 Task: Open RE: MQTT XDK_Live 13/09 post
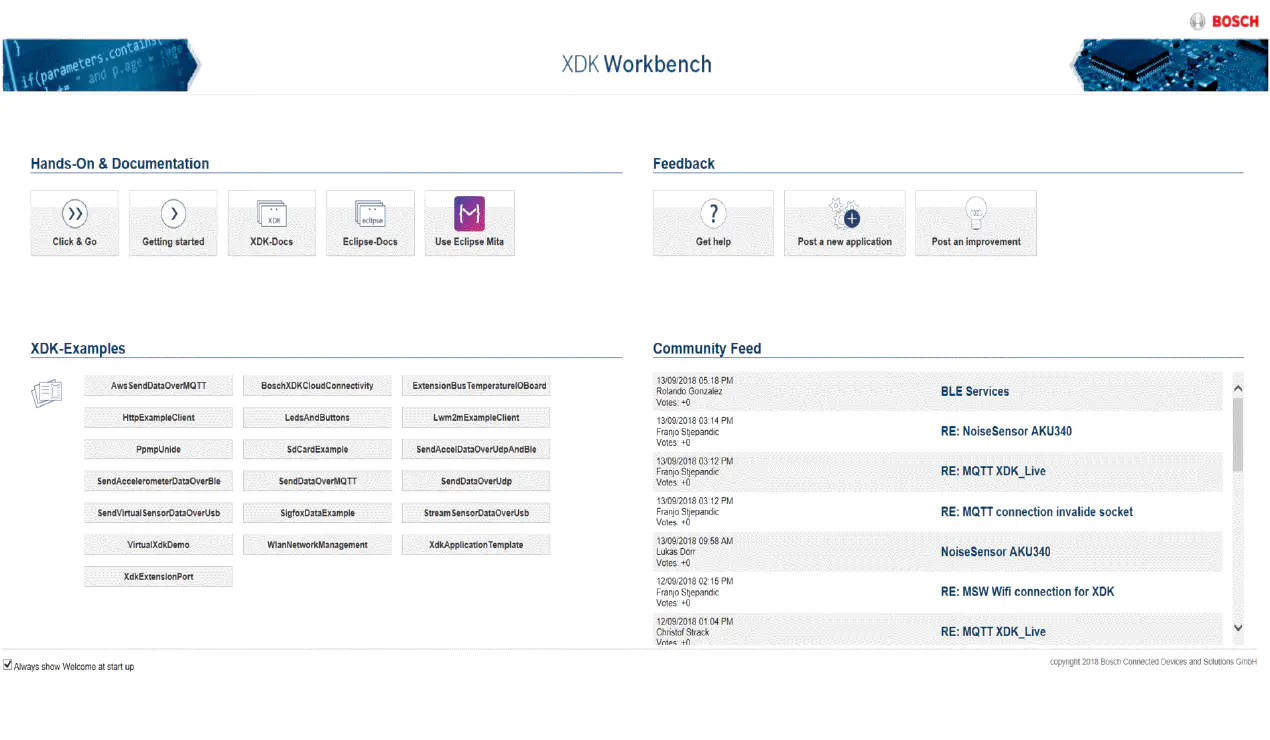pos(993,472)
